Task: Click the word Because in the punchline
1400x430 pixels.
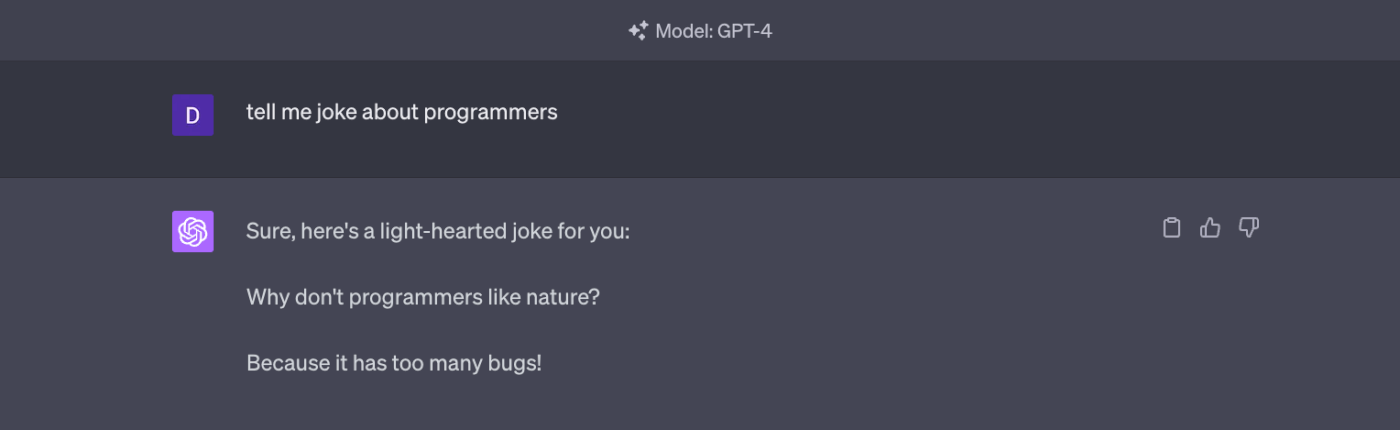Action: click(x=288, y=363)
